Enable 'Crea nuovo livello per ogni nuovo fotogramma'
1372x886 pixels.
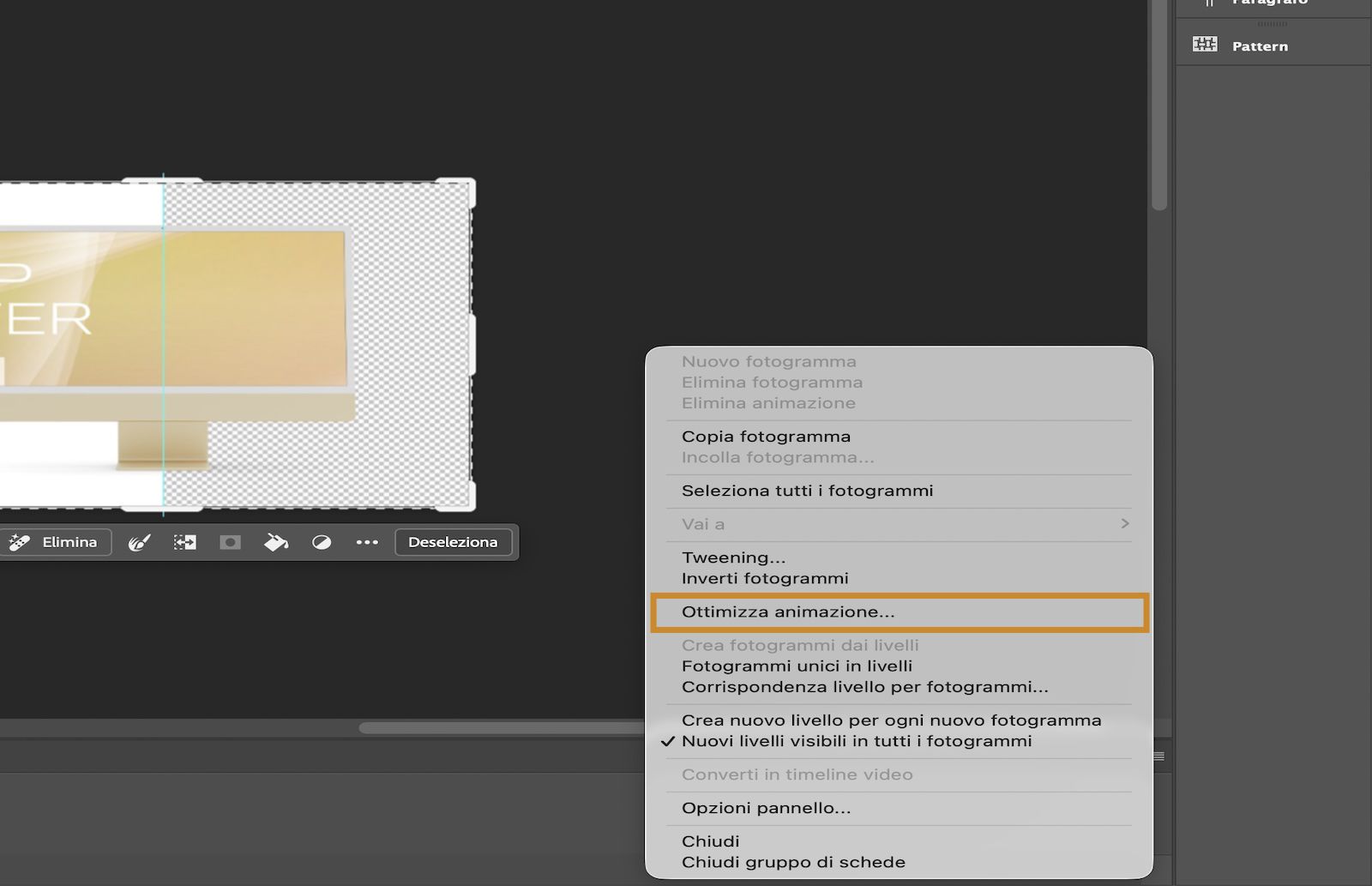[892, 720]
